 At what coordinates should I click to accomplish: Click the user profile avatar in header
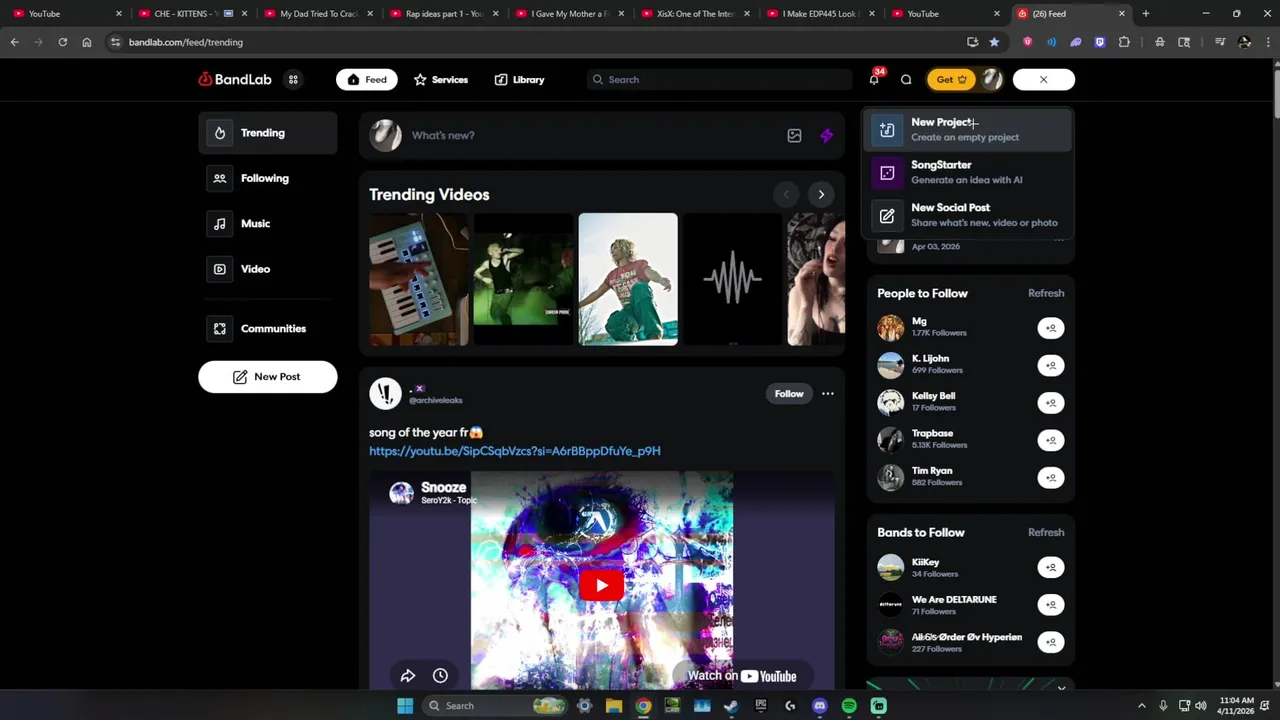click(x=991, y=80)
